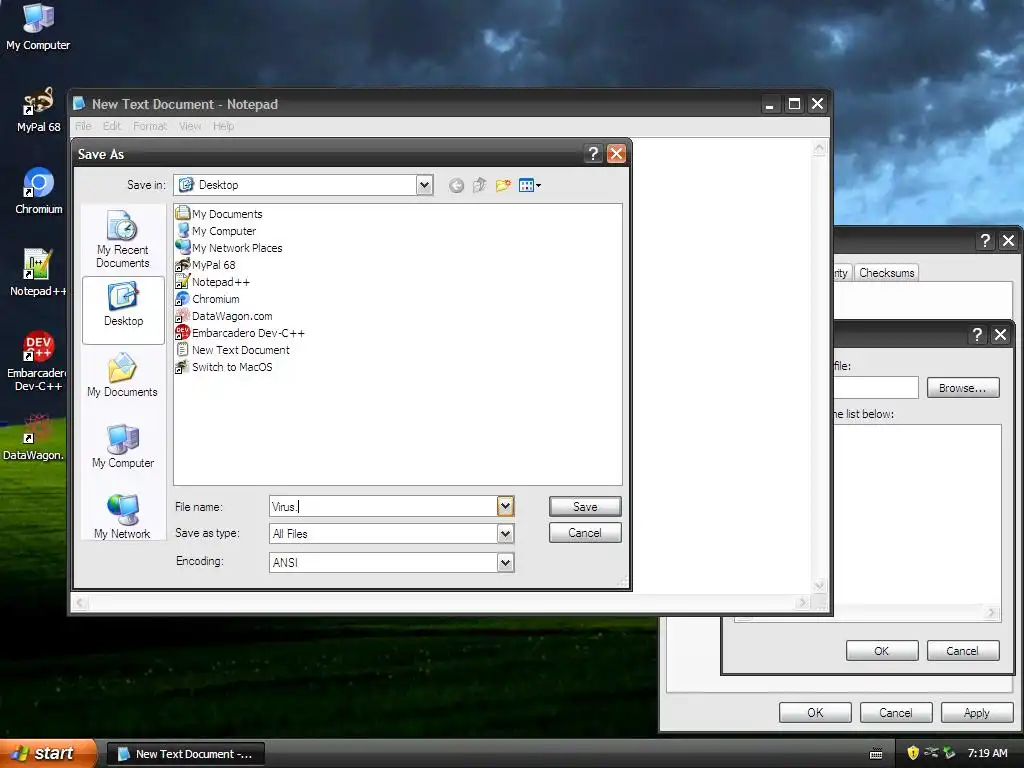Click OK in the Browse dialog
The width and height of the screenshot is (1024, 768).
pos(882,650)
